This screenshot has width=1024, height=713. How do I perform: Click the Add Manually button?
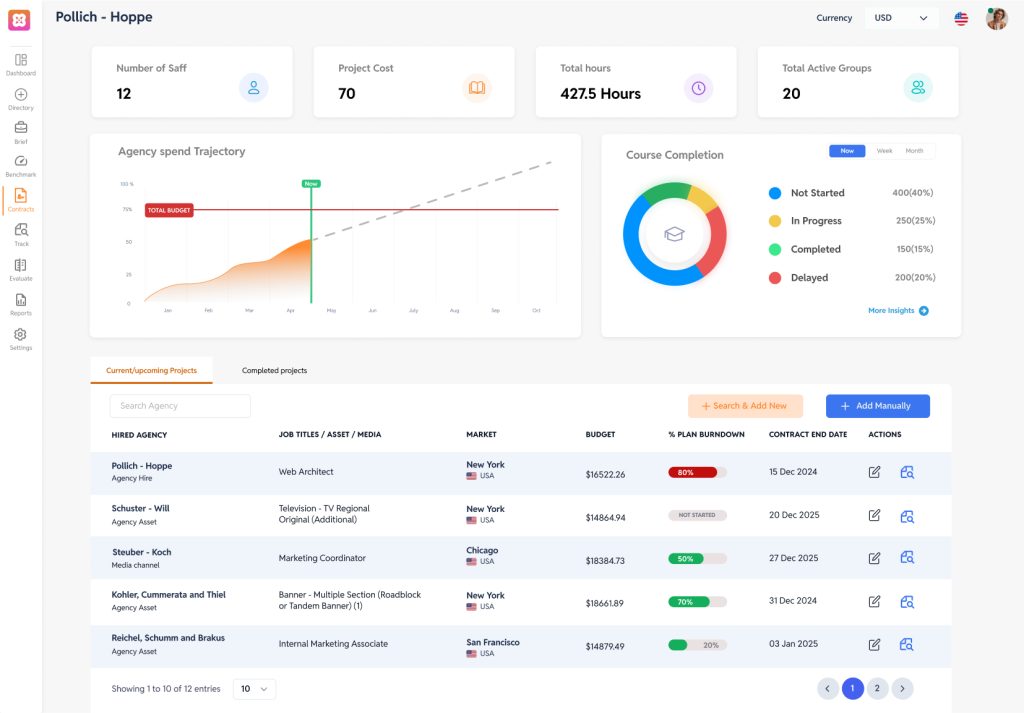(x=877, y=406)
